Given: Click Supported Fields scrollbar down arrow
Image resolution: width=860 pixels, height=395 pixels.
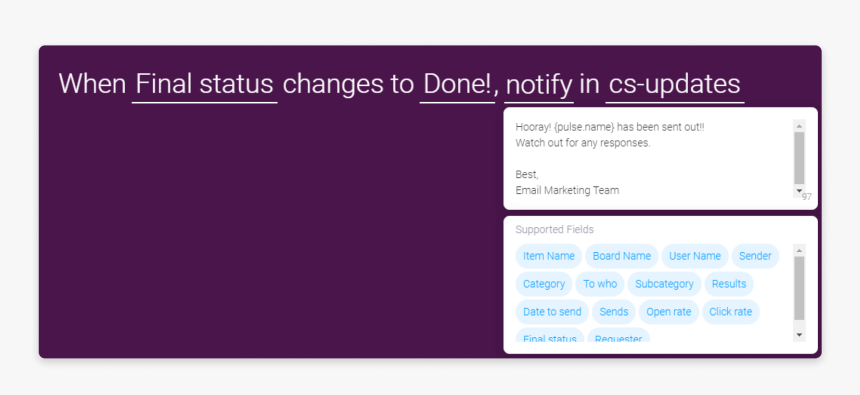Looking at the screenshot, I should click(x=799, y=335).
